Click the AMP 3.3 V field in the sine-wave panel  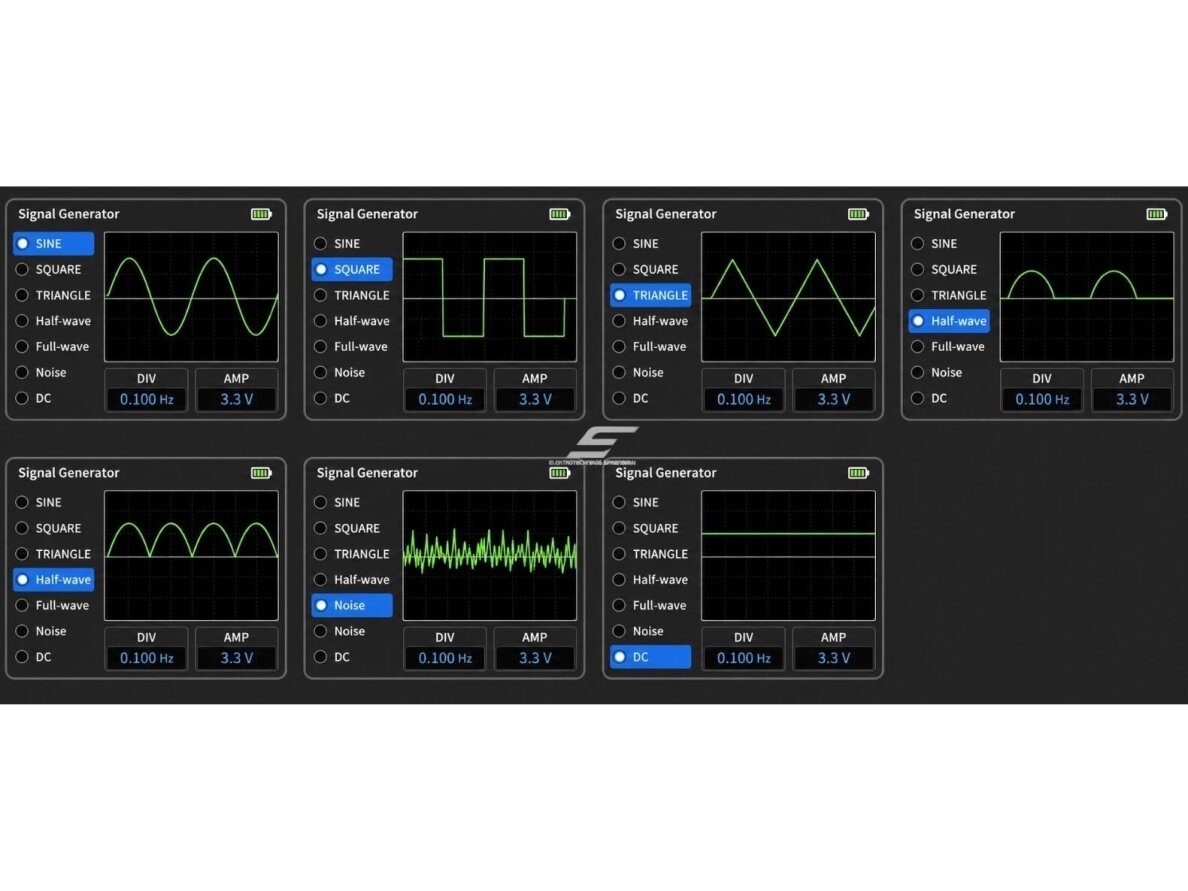pos(236,399)
